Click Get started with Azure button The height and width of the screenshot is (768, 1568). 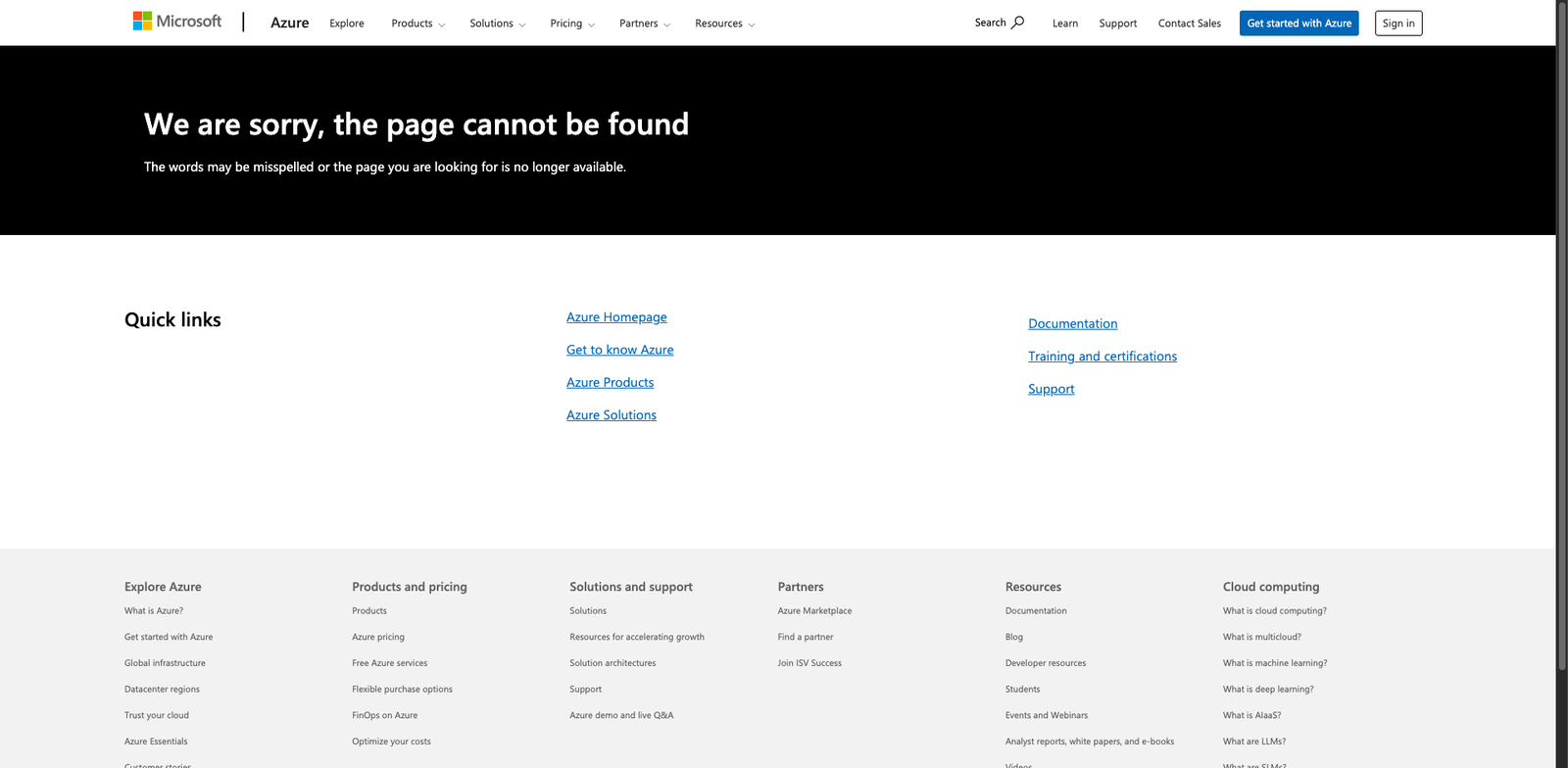click(x=1299, y=24)
